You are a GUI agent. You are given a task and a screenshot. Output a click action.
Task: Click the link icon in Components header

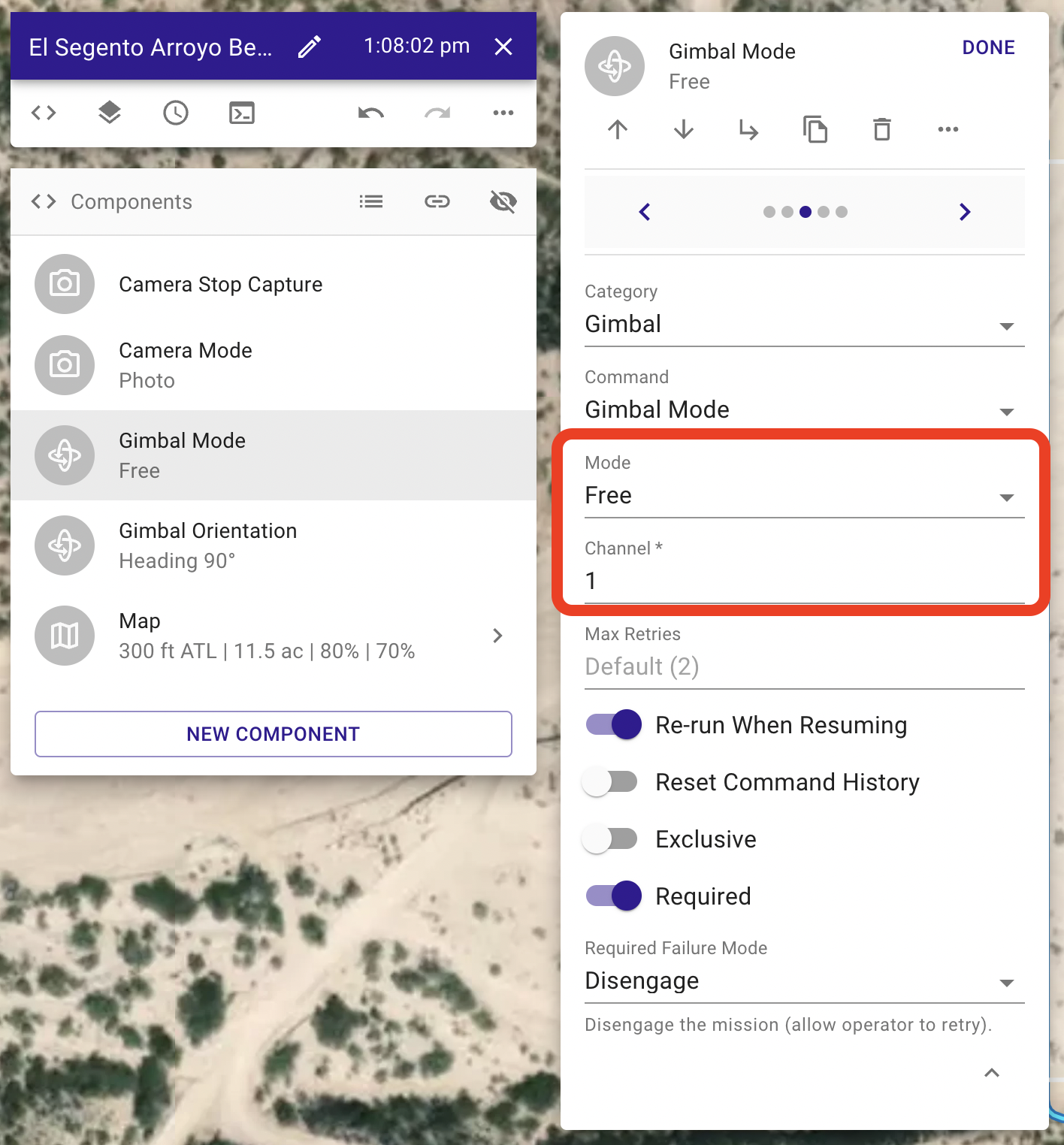click(437, 201)
